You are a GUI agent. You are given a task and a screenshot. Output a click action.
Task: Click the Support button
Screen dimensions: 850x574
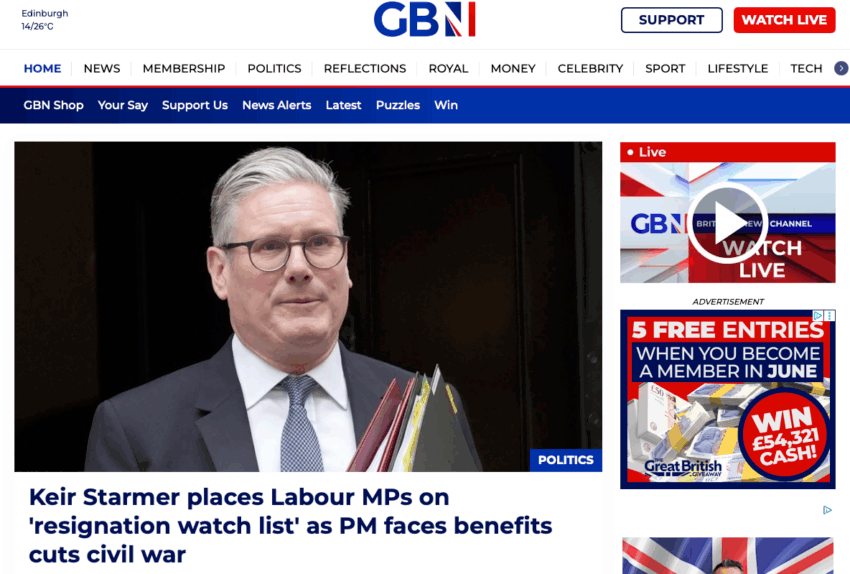click(672, 20)
